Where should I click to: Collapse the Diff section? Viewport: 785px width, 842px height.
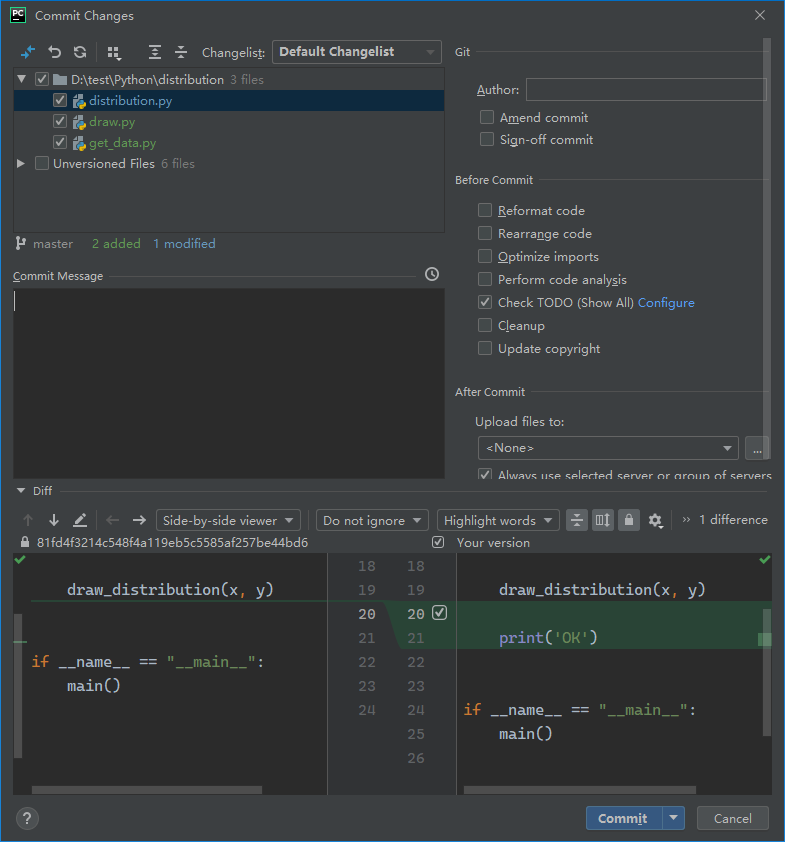21,490
